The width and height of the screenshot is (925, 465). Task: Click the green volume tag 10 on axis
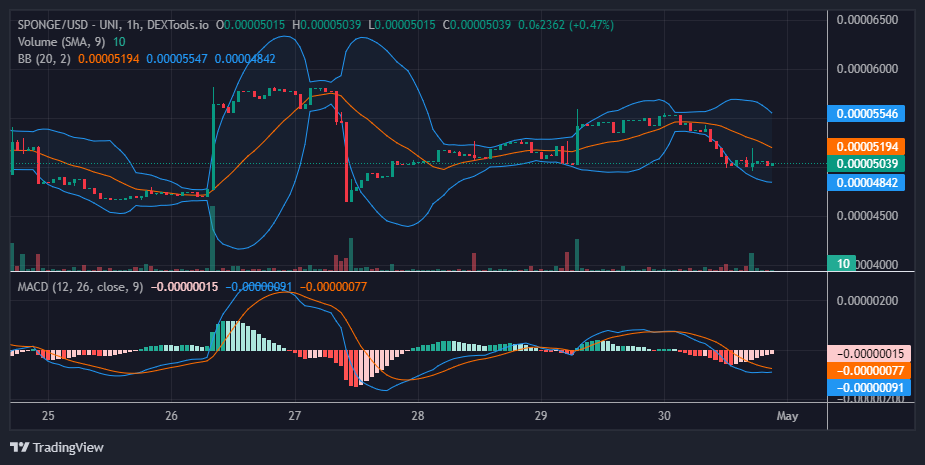click(x=843, y=263)
